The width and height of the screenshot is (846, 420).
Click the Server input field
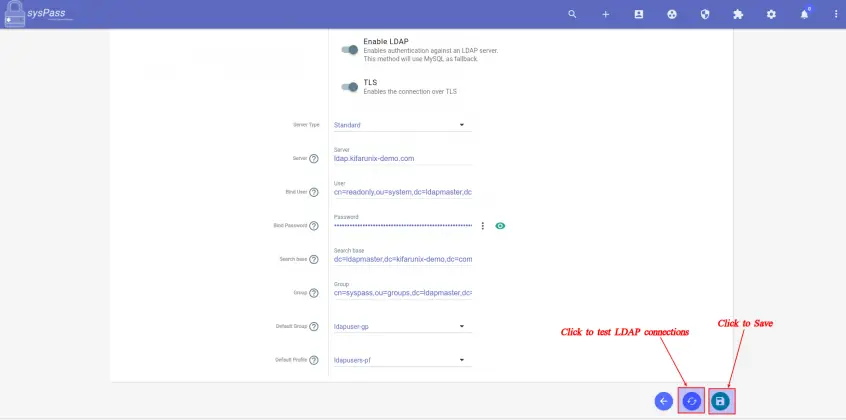pyautogui.click(x=402, y=158)
